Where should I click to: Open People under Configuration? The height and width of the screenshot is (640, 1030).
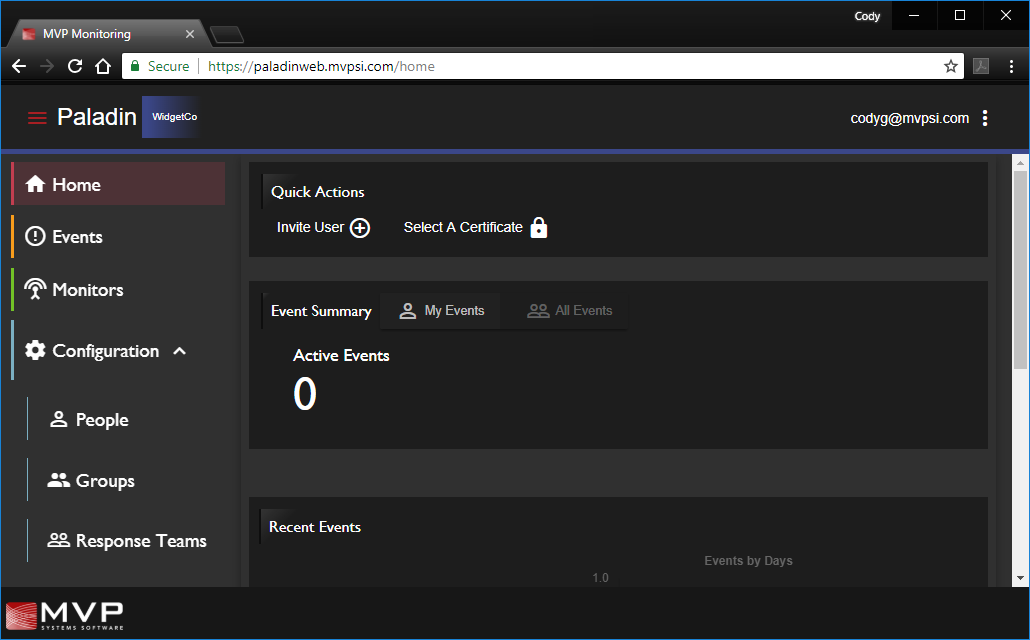[101, 420]
